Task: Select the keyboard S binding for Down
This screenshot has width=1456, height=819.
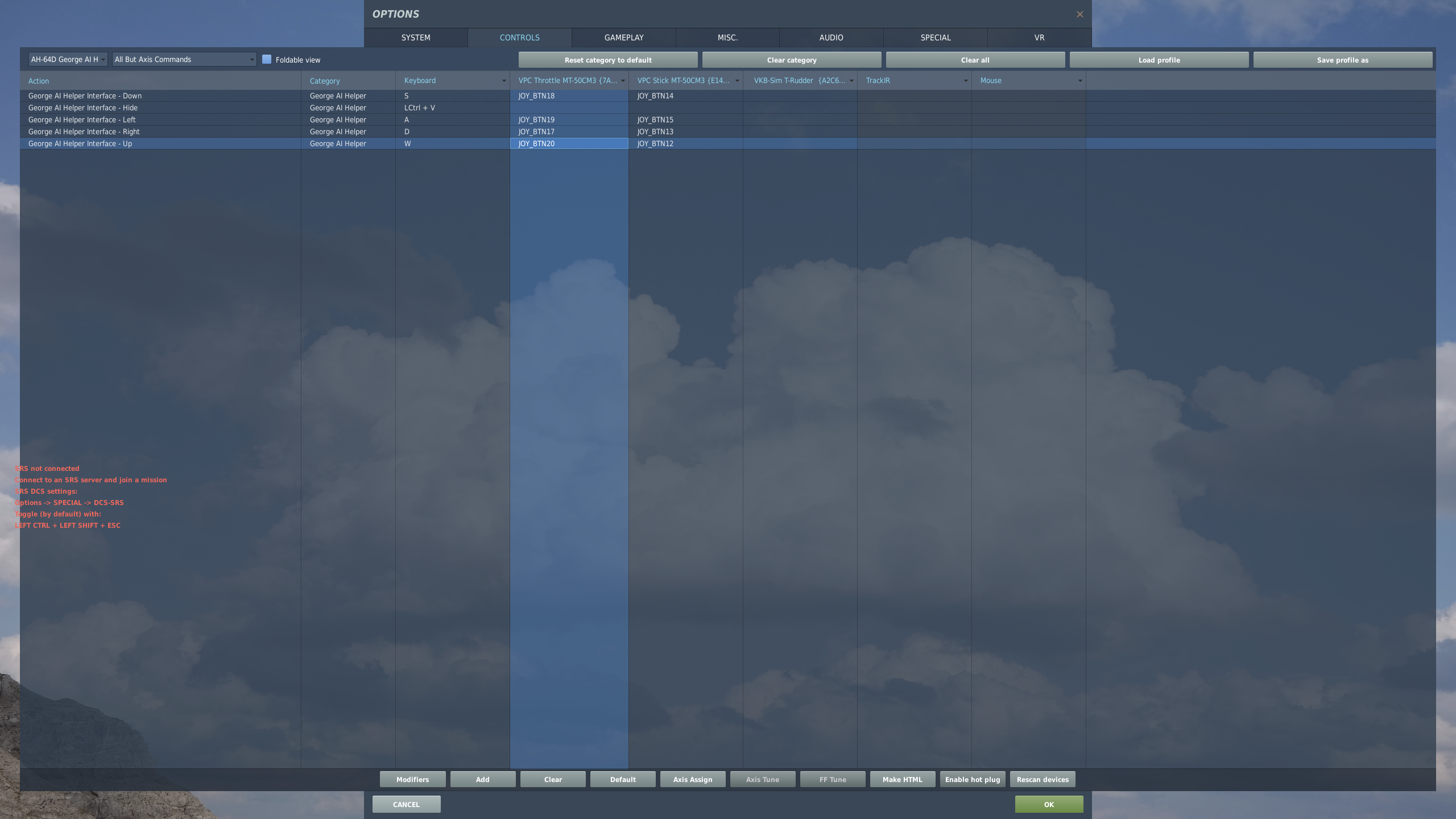Action: 453,96
